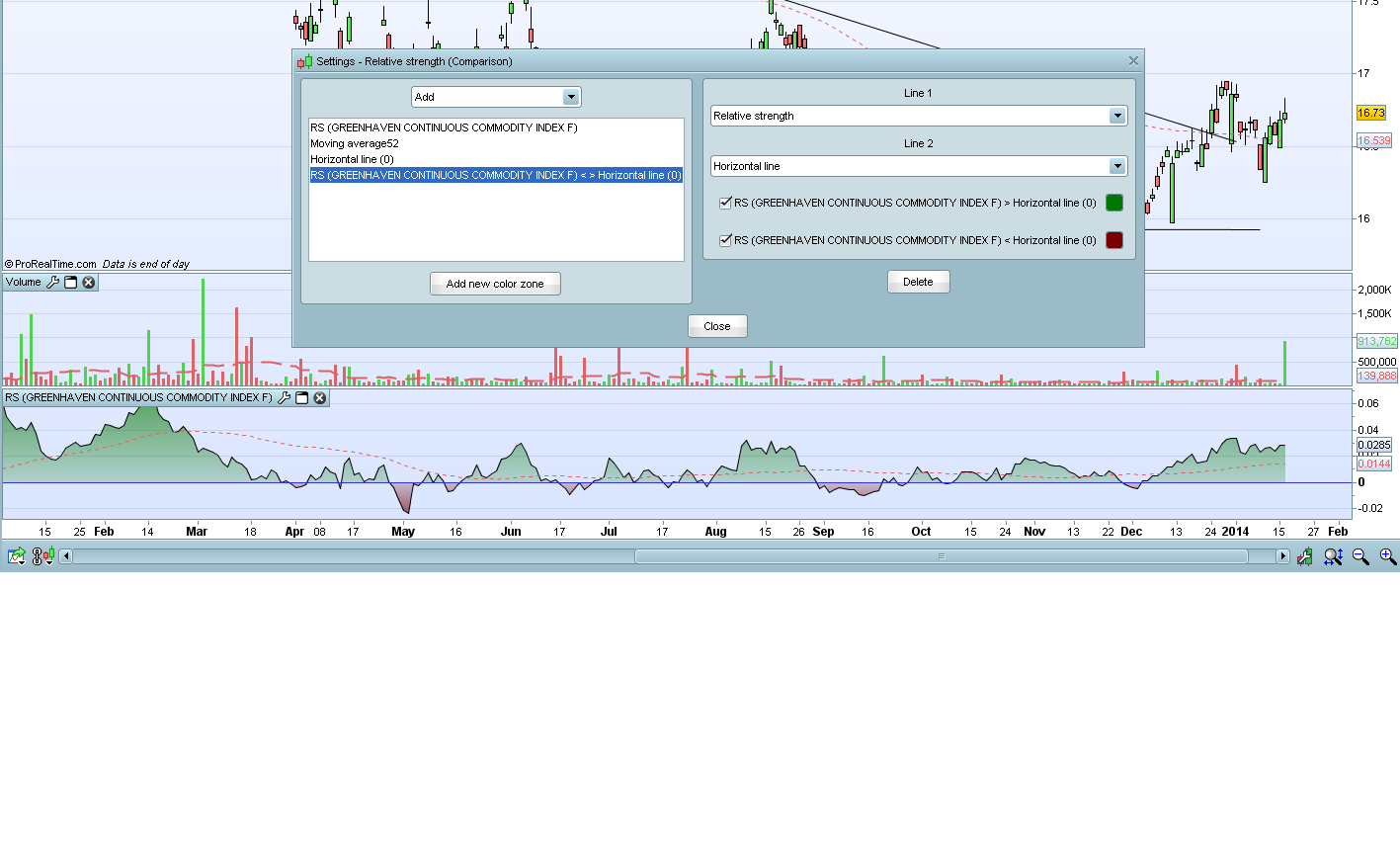Click the zoom out magnifier
Image resolution: width=1400 pixels, height=845 pixels.
coord(1360,557)
